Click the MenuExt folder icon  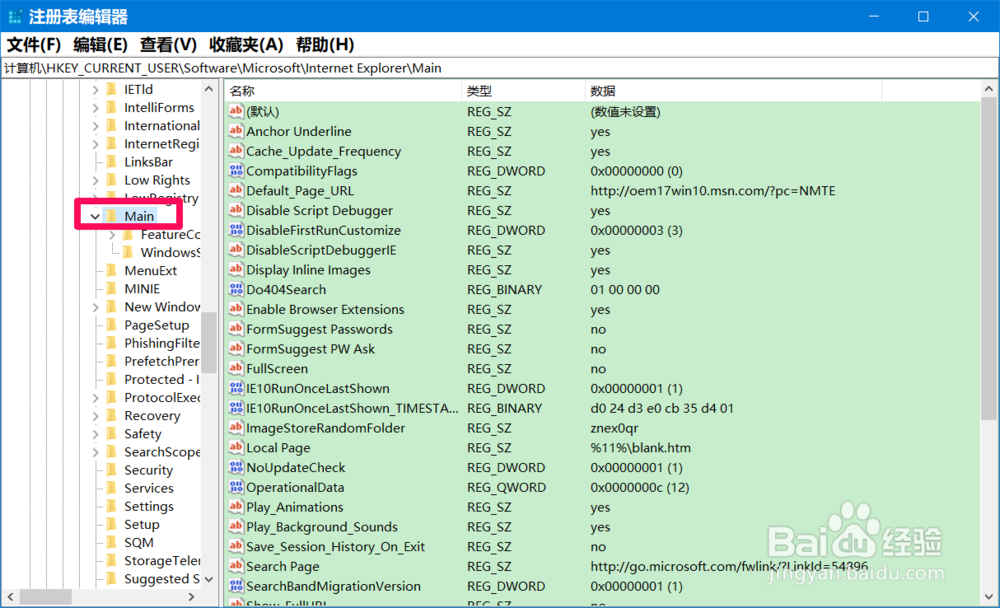[112, 271]
